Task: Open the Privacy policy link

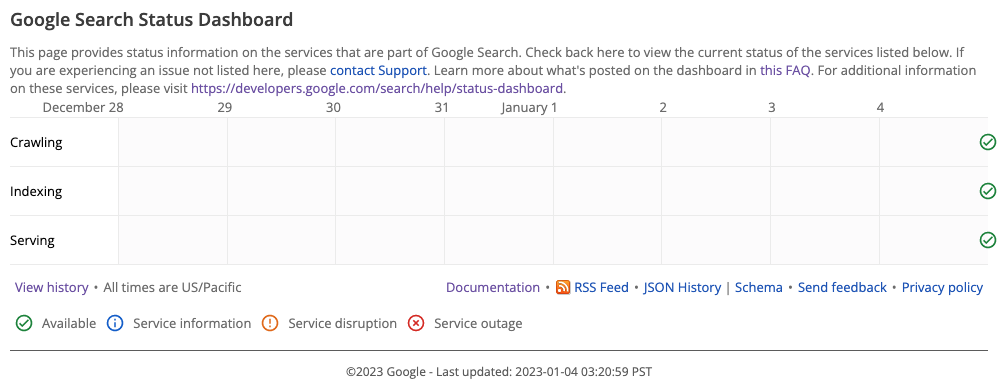Action: click(x=942, y=287)
